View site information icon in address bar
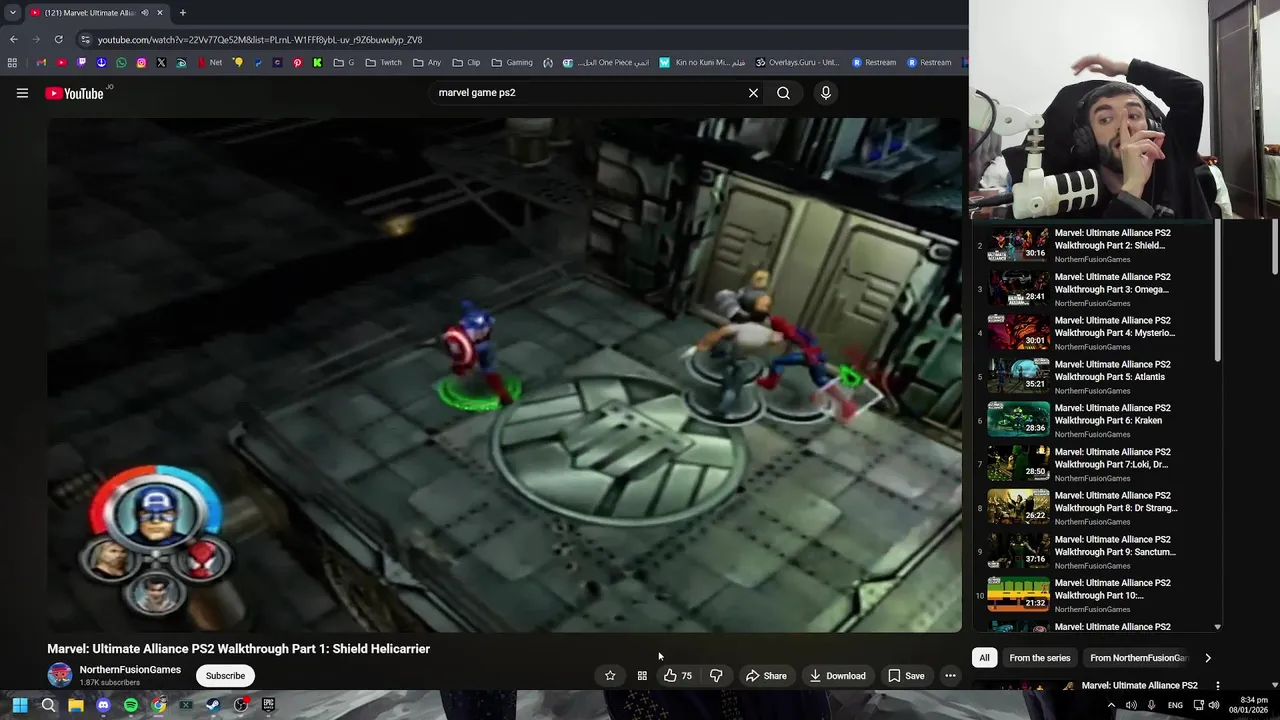The image size is (1280, 720). [86, 40]
